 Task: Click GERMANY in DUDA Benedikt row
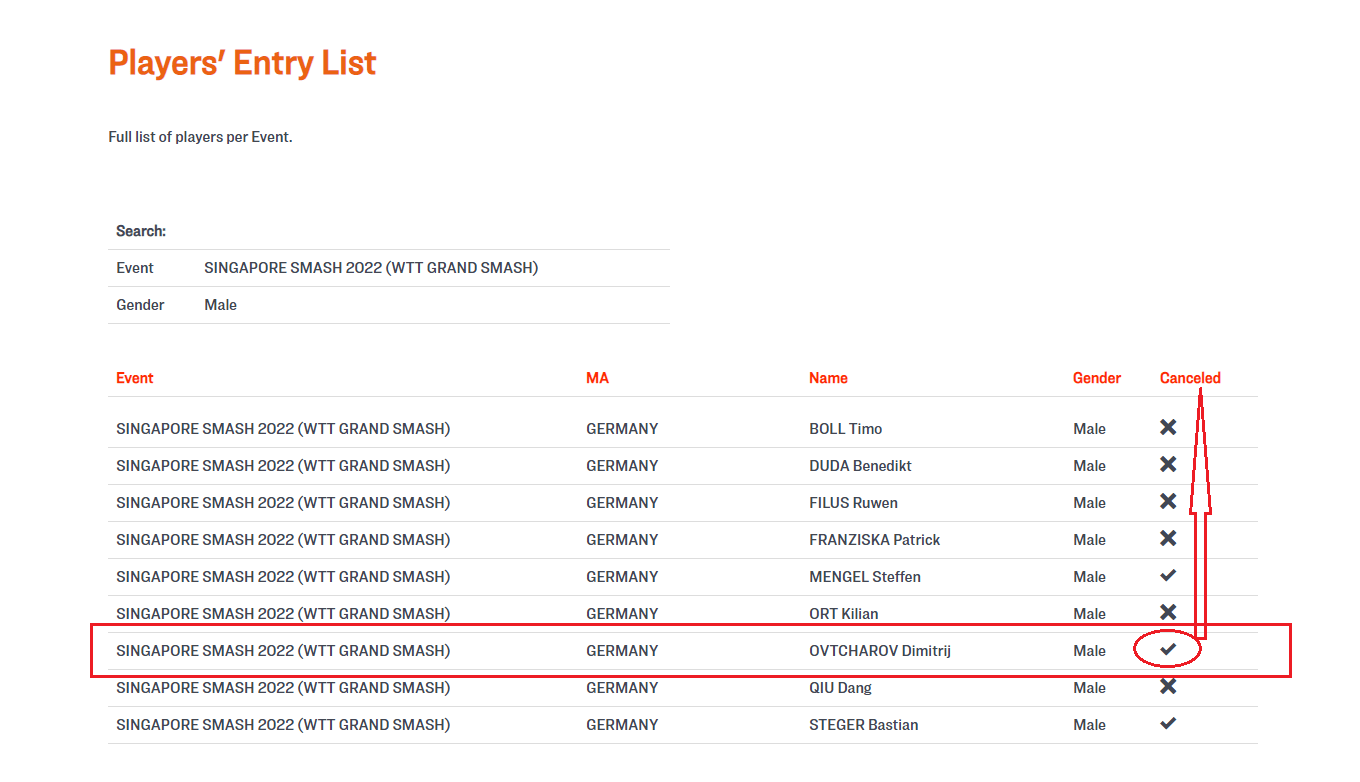622,466
